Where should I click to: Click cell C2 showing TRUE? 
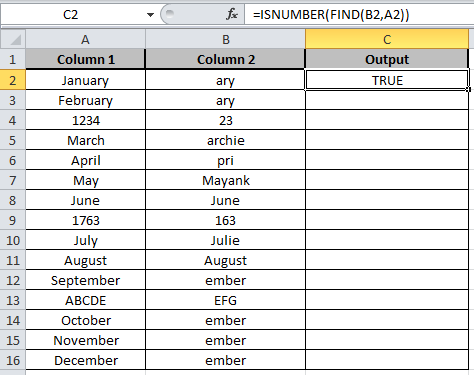coord(387,80)
